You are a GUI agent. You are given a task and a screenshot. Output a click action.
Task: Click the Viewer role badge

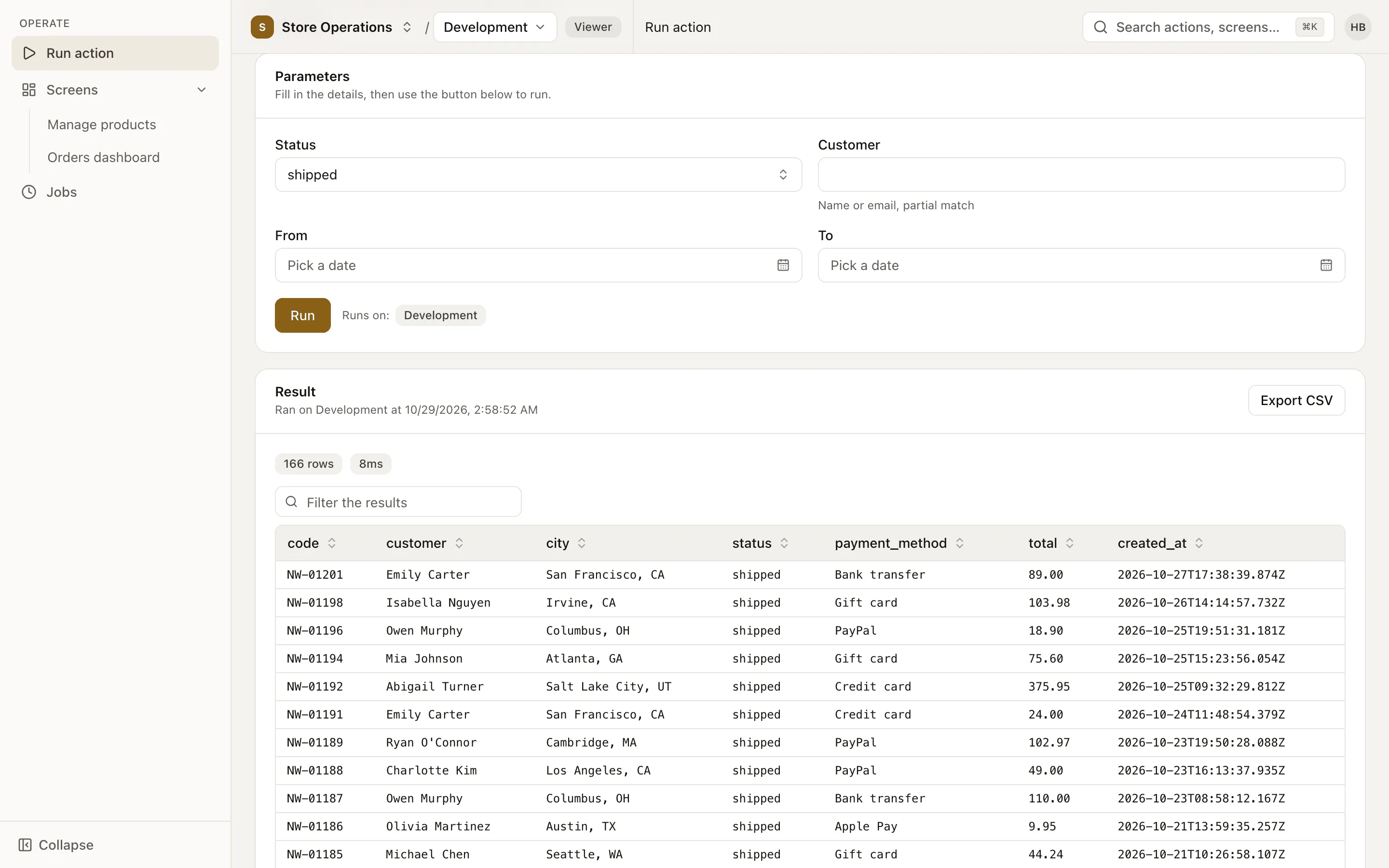click(593, 27)
